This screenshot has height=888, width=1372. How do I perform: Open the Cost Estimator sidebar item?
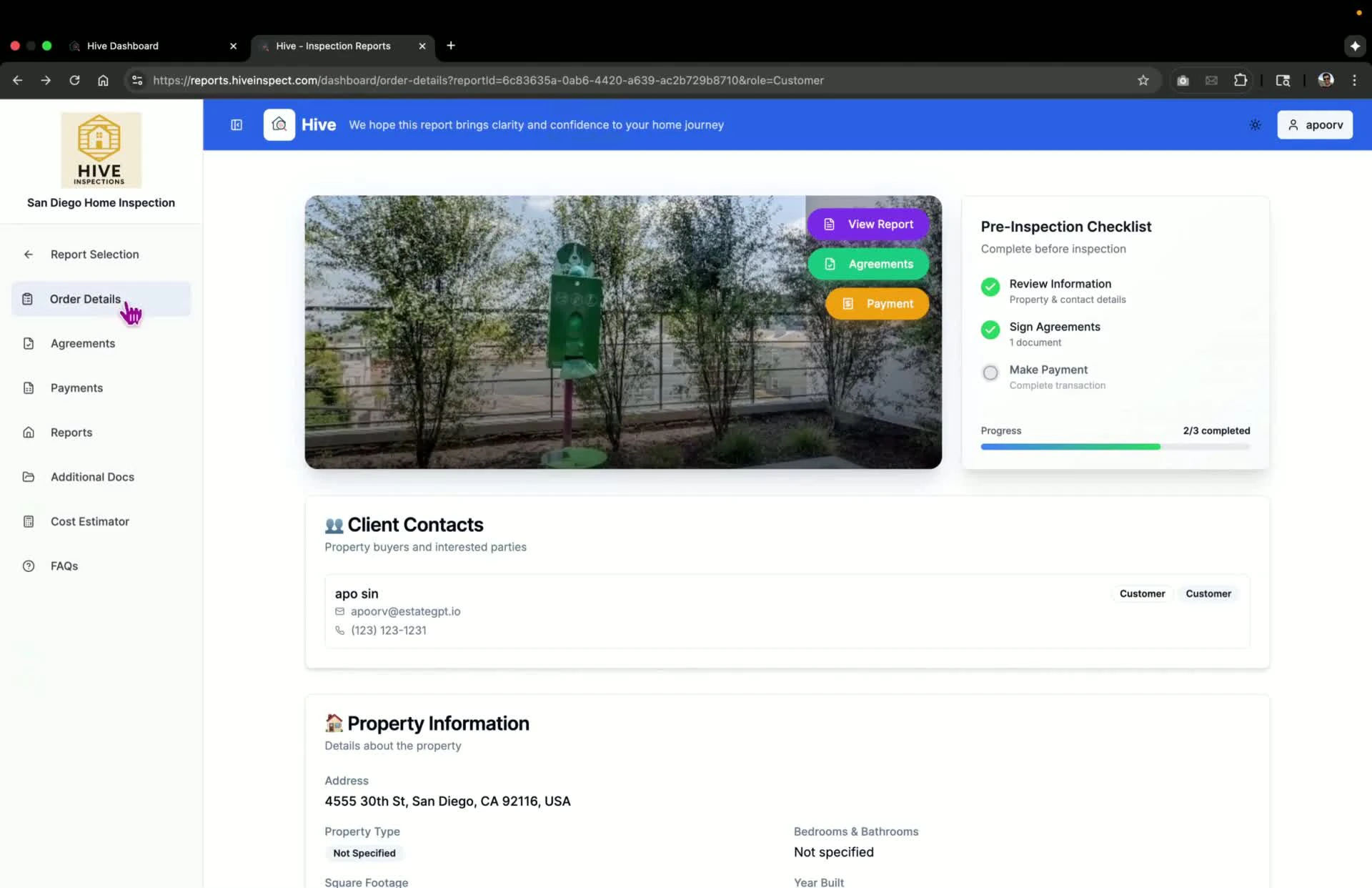101,522
